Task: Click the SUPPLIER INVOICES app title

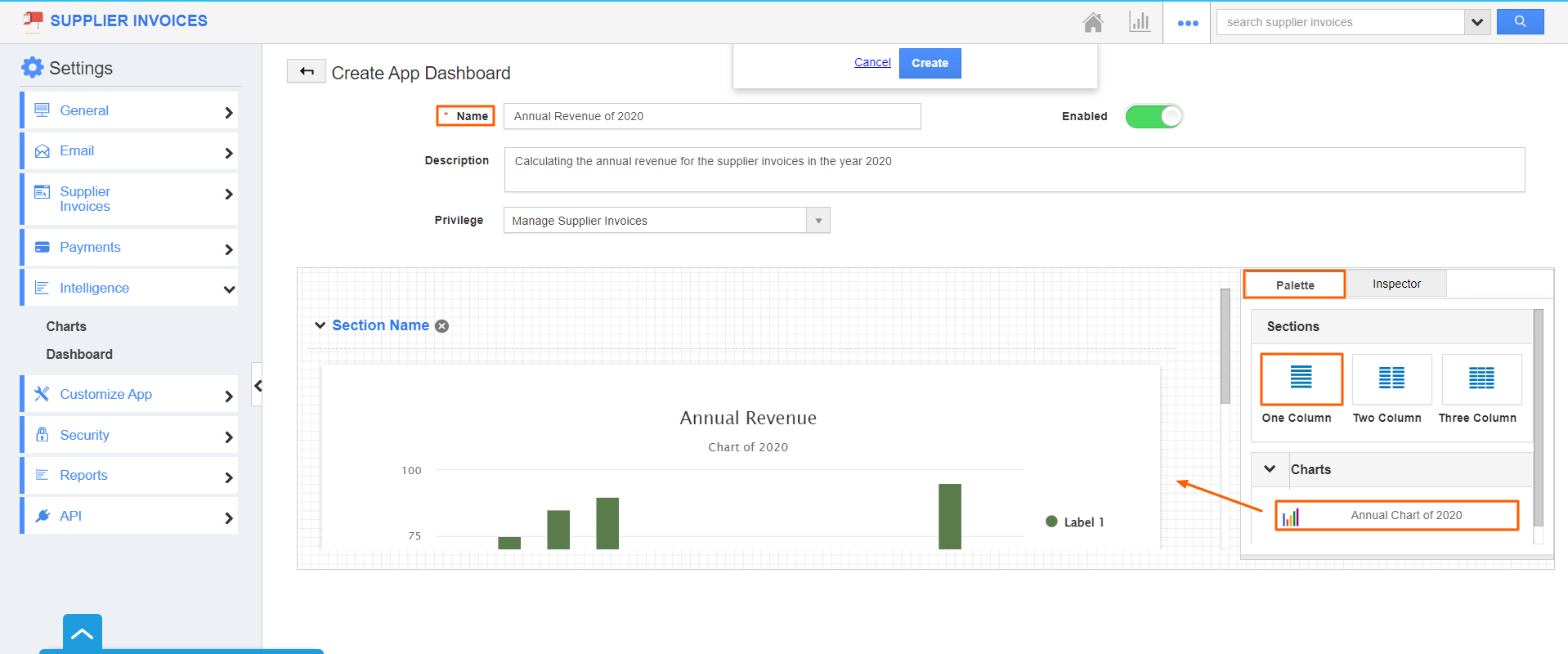Action: pos(129,20)
